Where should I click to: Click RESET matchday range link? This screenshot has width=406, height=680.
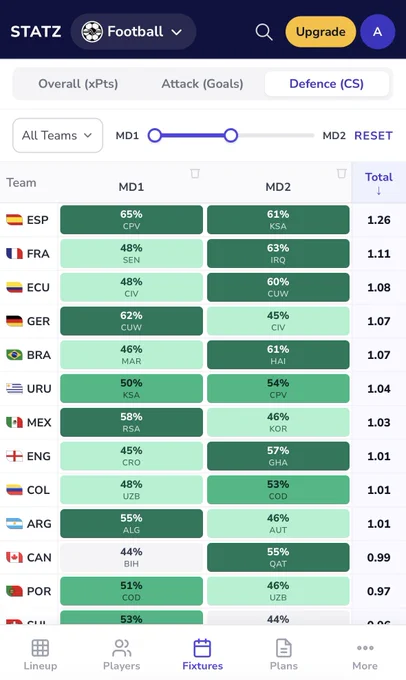point(373,135)
